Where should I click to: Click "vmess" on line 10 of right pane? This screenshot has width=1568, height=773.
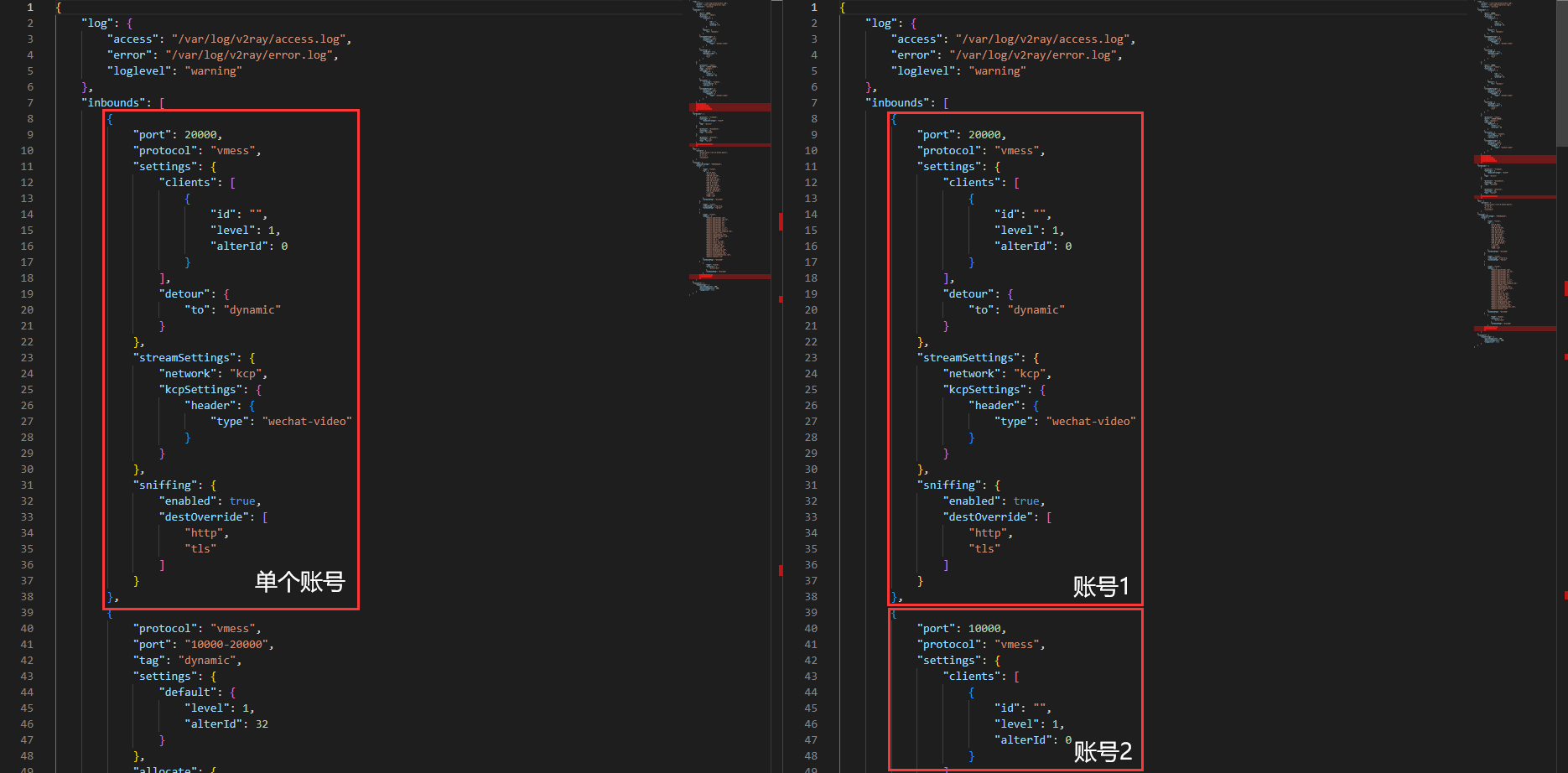point(1017,151)
